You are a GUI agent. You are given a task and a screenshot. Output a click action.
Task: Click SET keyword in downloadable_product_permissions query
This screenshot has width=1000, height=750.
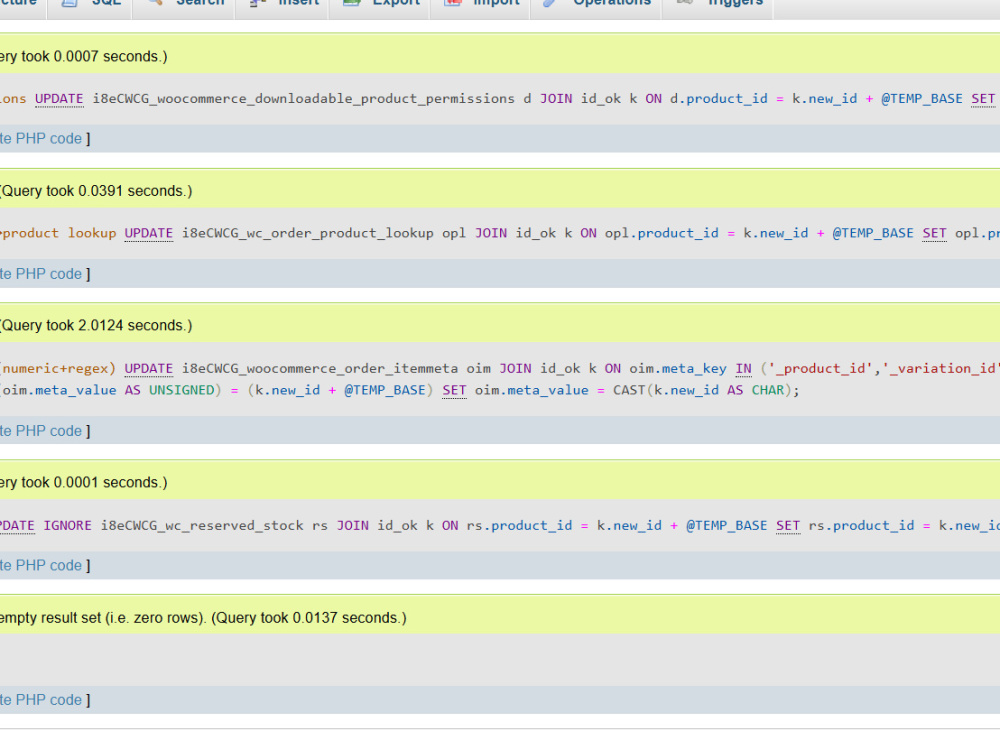point(983,99)
